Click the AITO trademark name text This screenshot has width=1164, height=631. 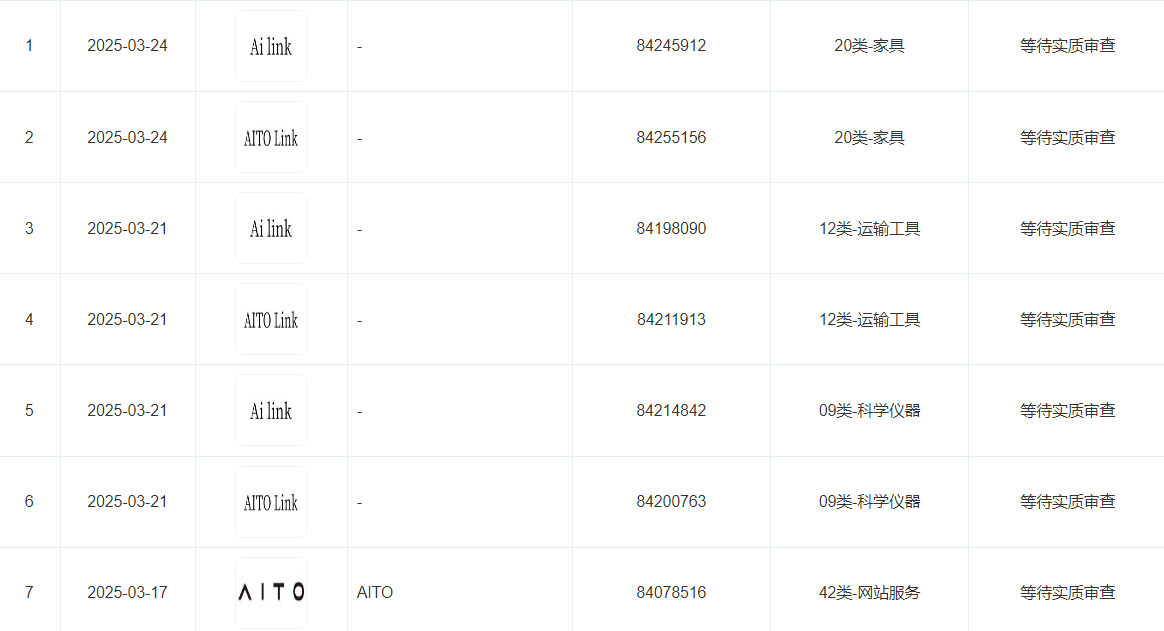pyautogui.click(x=375, y=592)
